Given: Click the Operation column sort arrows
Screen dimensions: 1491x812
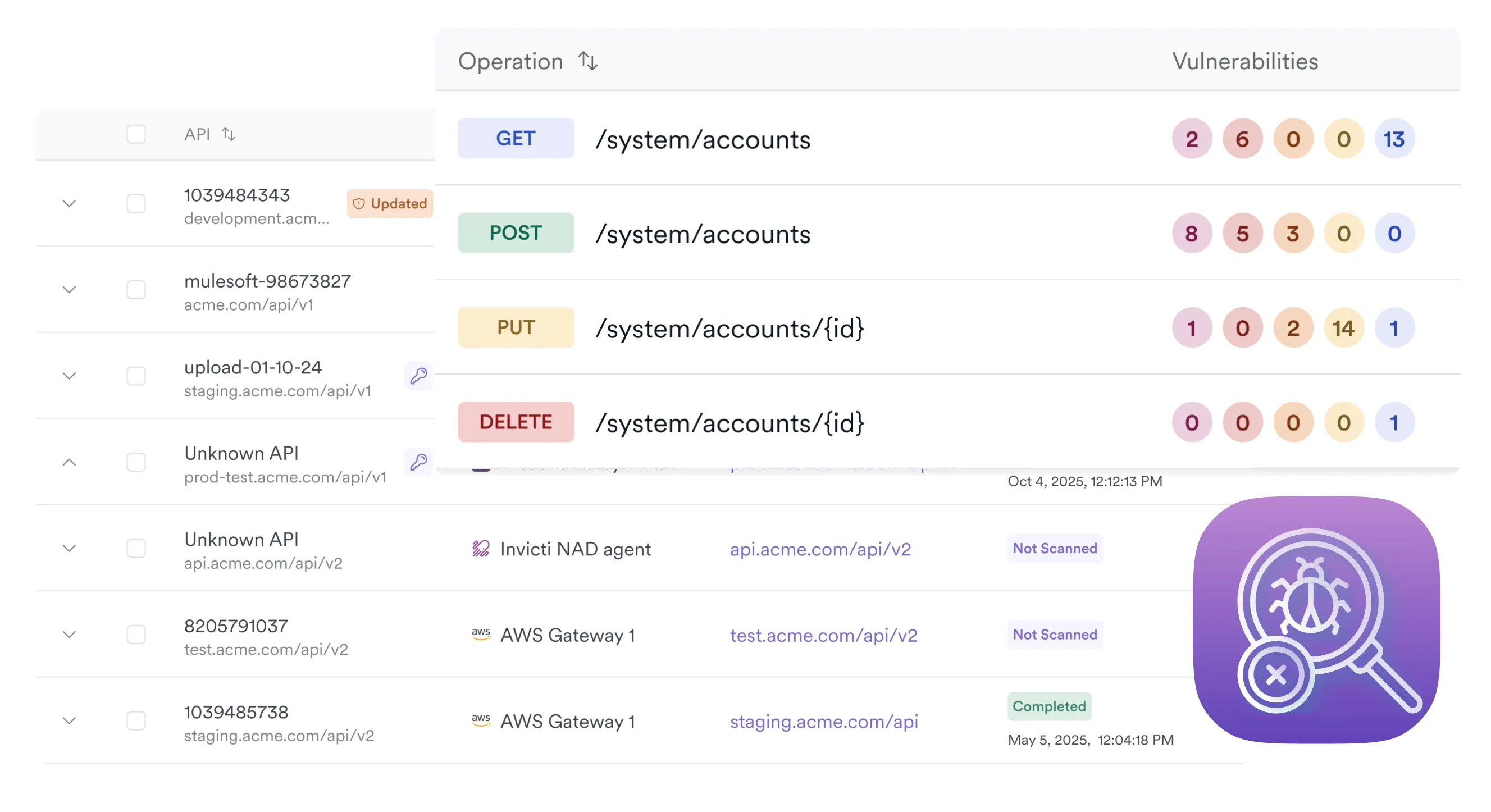Looking at the screenshot, I should click(x=588, y=61).
